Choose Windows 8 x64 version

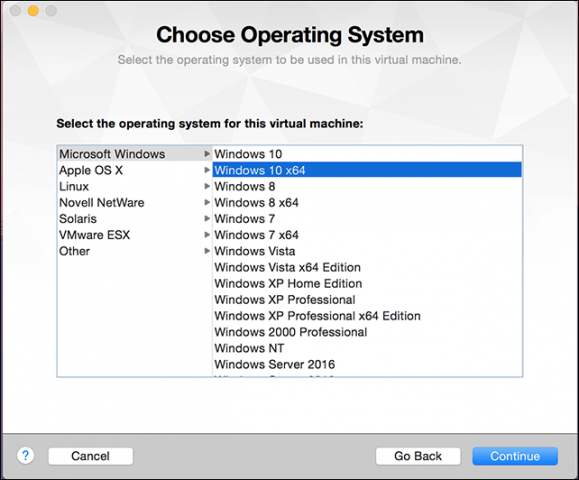(x=367, y=203)
